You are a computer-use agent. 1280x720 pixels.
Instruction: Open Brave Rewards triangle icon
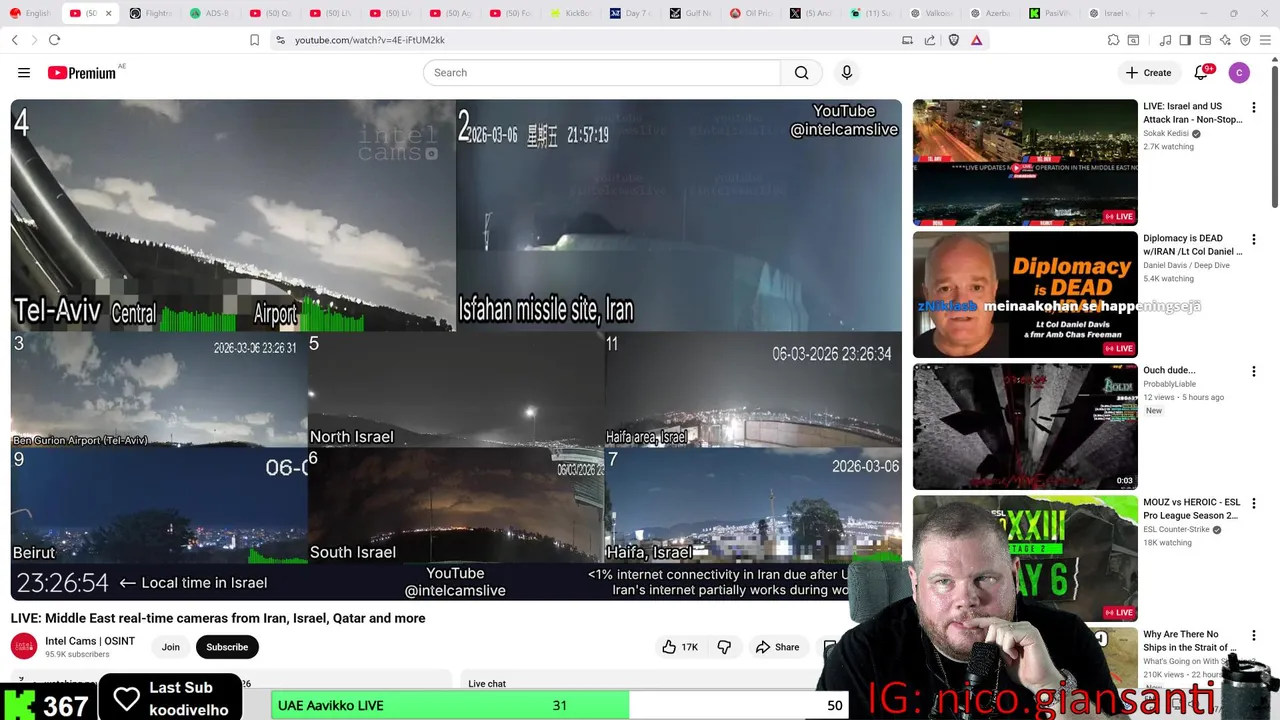[977, 40]
